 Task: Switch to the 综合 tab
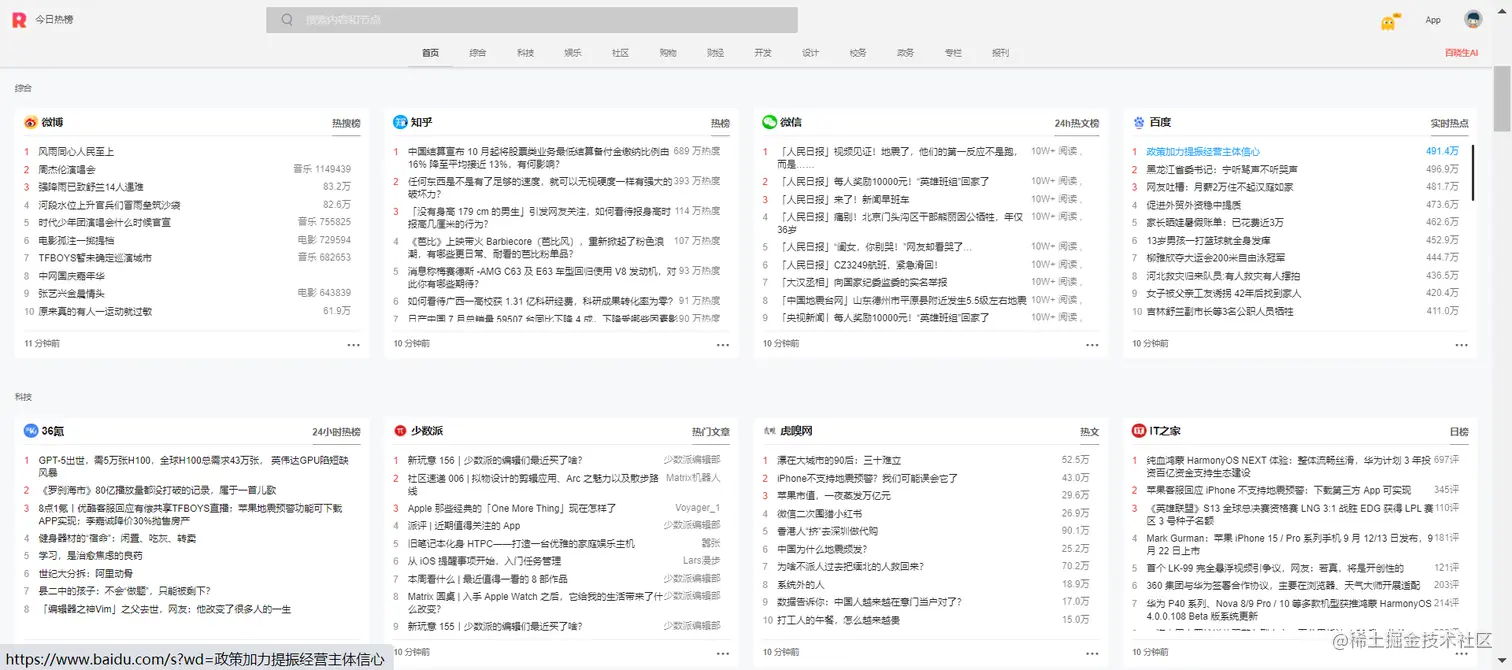point(478,53)
